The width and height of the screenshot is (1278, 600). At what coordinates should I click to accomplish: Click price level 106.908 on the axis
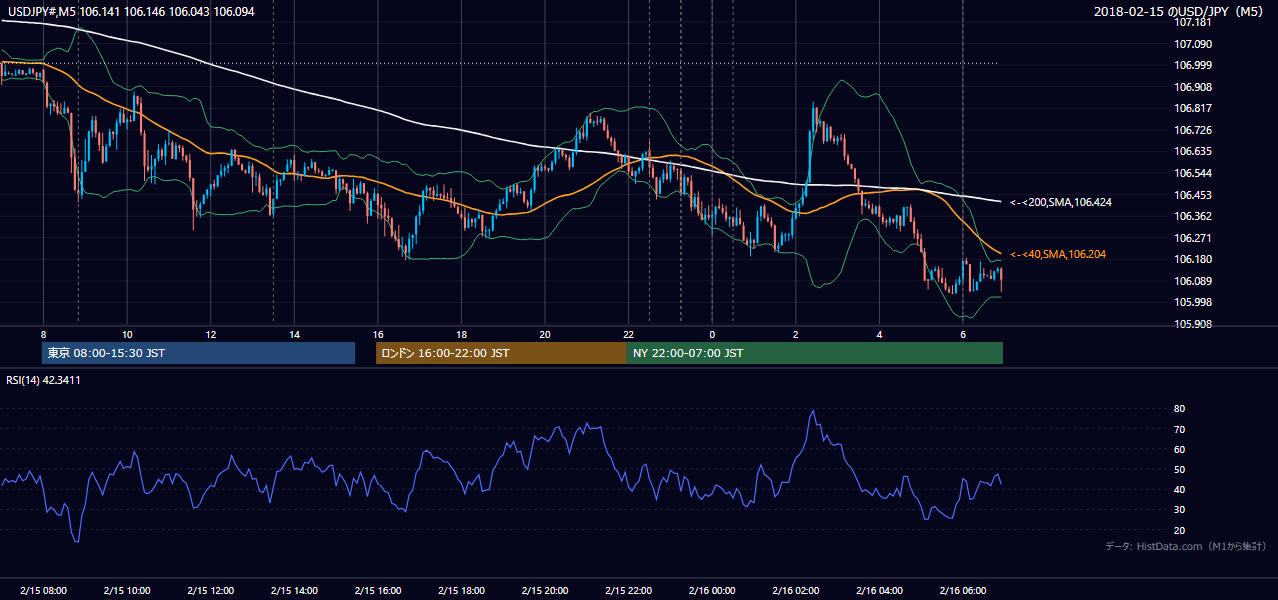click(x=1192, y=87)
